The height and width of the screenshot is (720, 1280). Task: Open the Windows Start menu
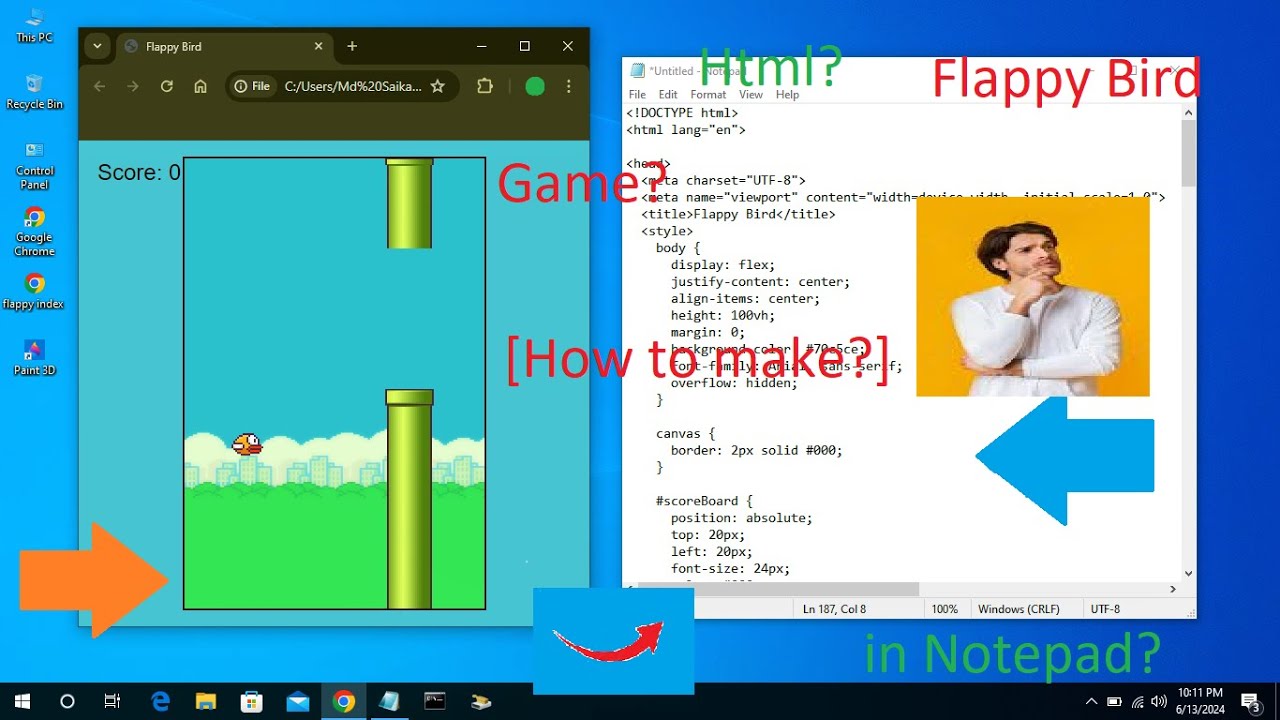(x=22, y=701)
